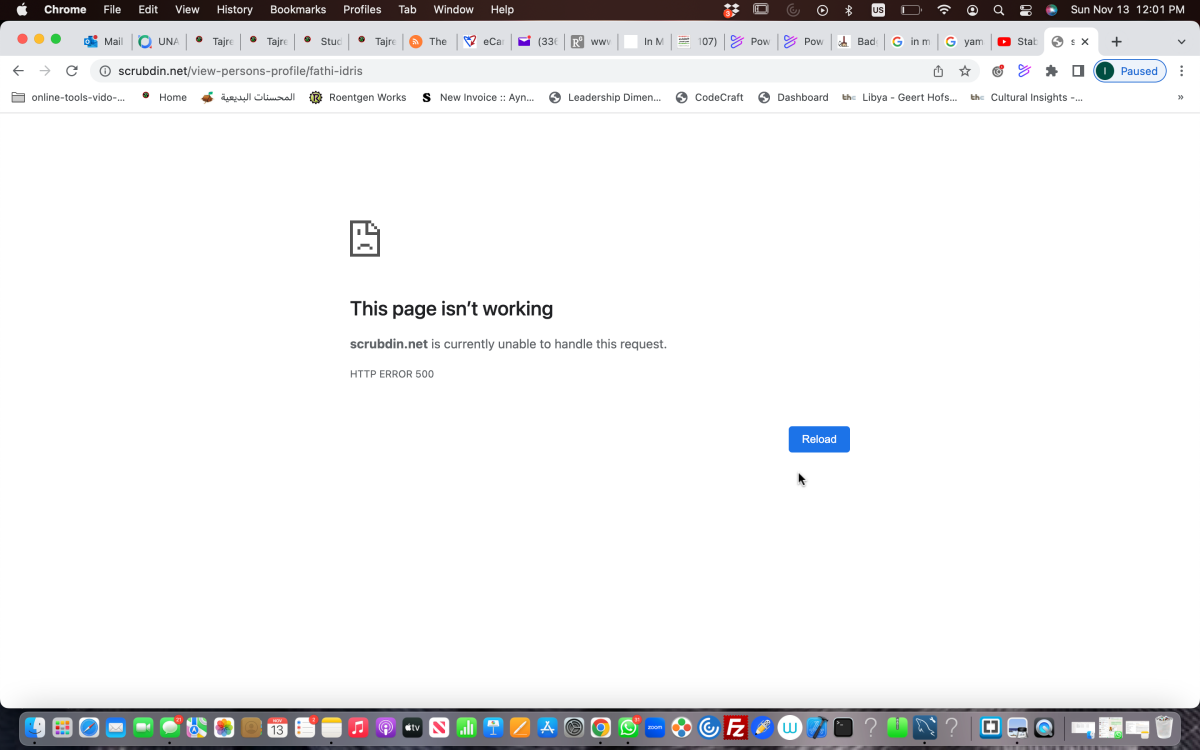Open FileZilla from the dock
This screenshot has width=1200, height=750.
pos(736,728)
